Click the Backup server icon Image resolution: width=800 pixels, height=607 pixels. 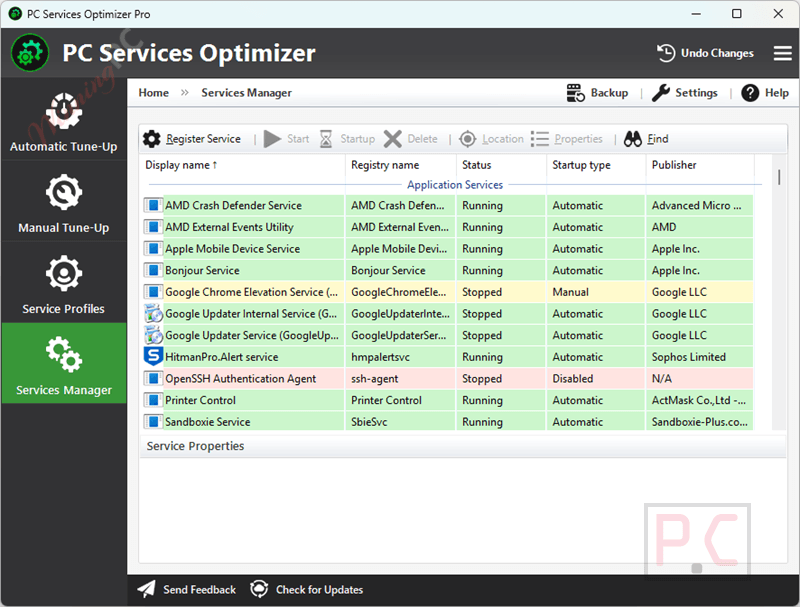(576, 93)
